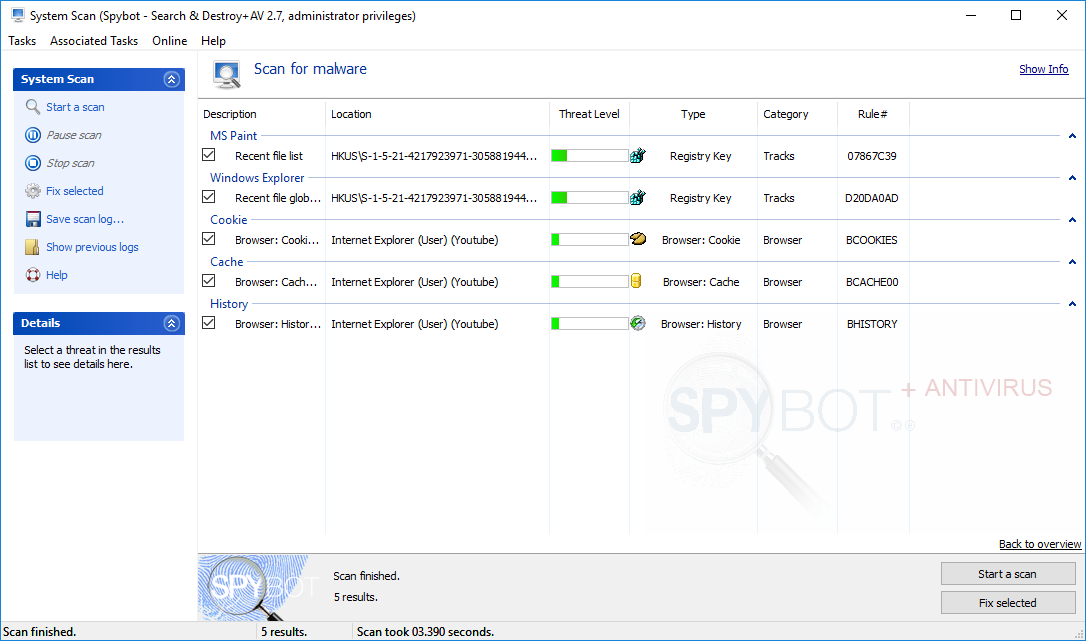Click threat level bar of Cookie row
Viewport: 1086px width, 641px height.
point(589,240)
